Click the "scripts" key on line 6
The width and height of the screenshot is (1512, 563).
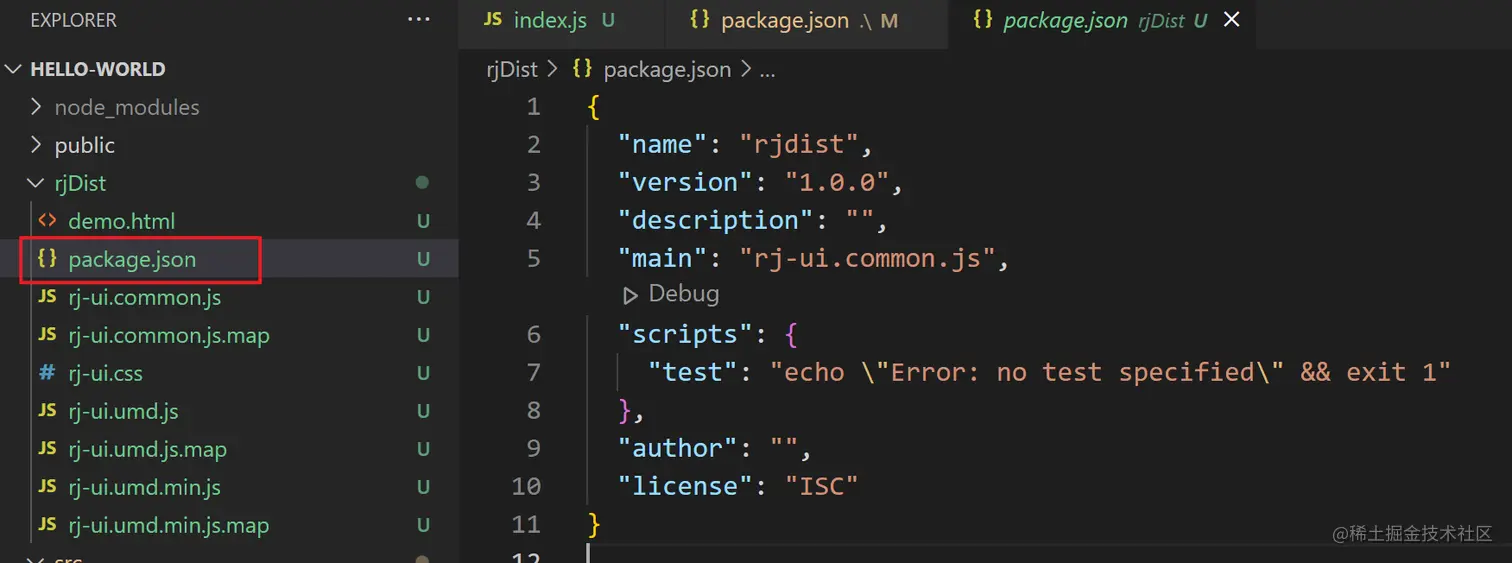point(686,334)
